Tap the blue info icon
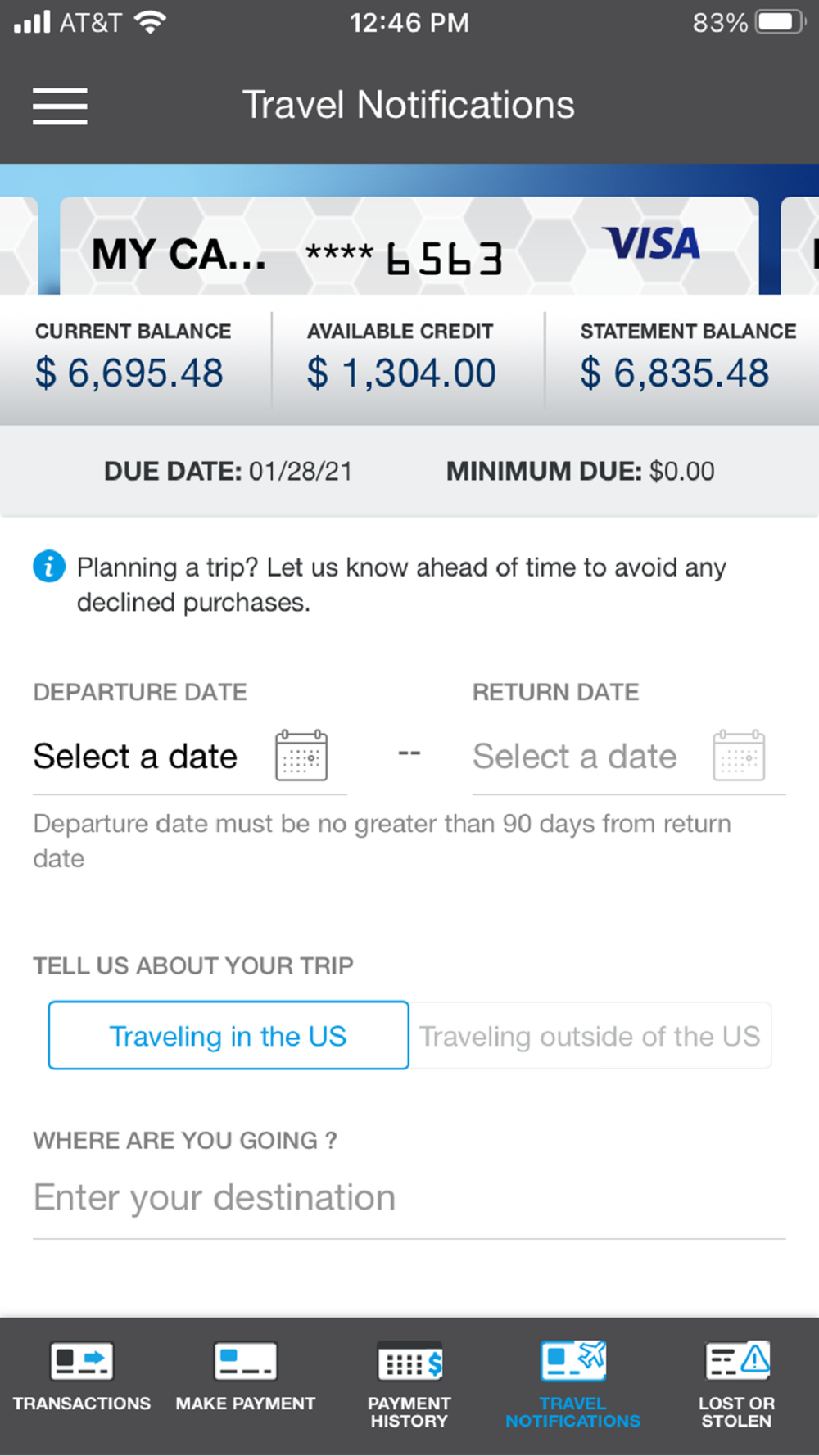This screenshot has width=819, height=1456. pyautogui.click(x=49, y=566)
